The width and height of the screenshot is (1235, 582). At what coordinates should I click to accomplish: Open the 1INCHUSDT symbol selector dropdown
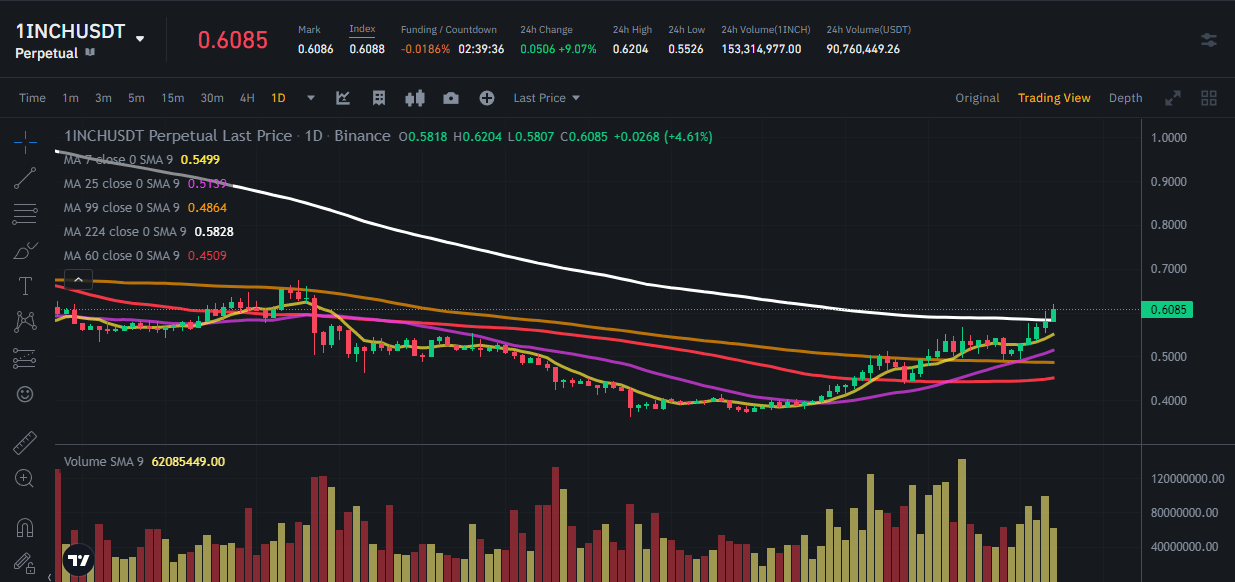(140, 38)
